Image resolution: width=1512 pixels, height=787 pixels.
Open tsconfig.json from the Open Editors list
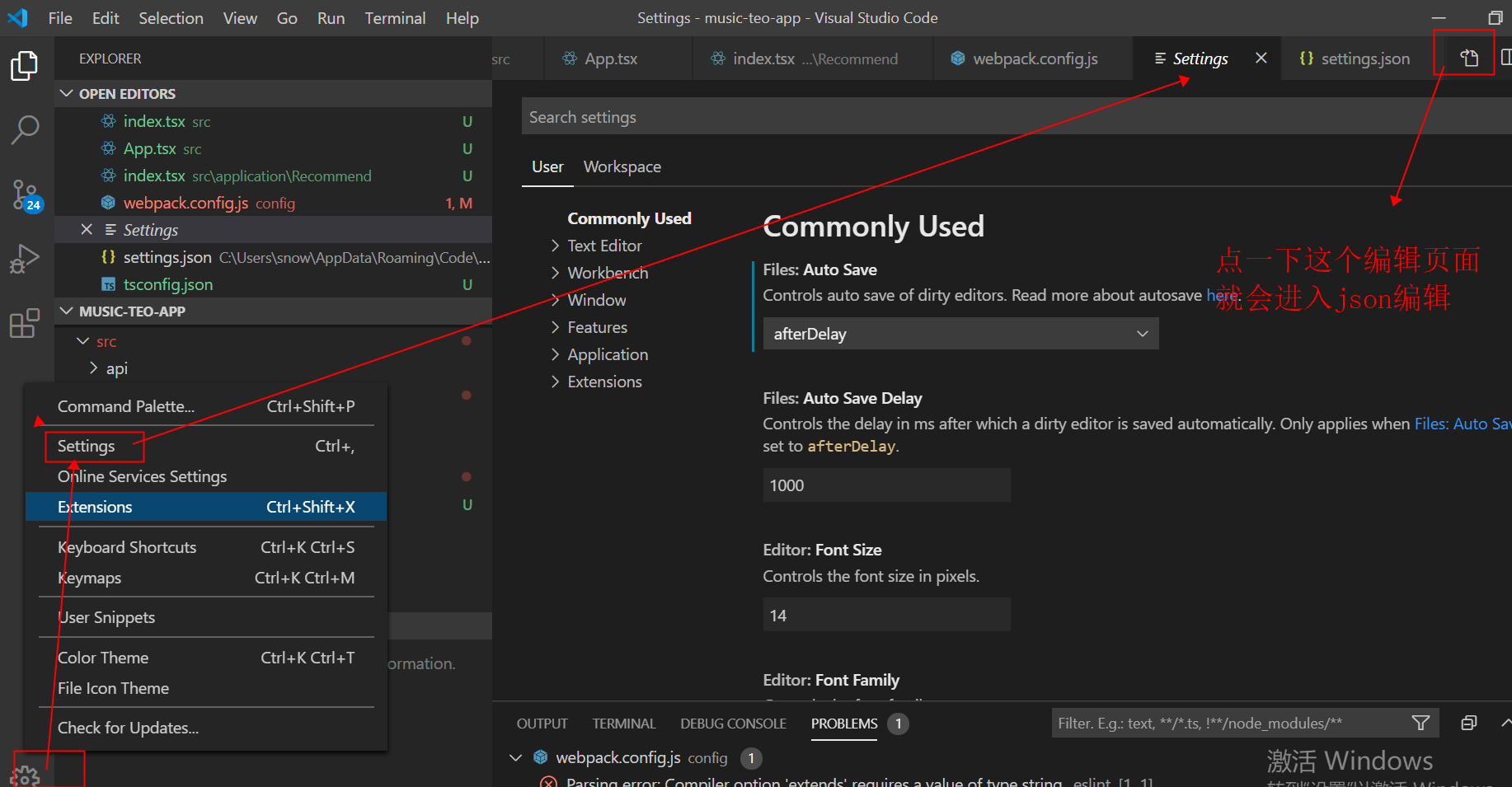(x=273, y=284)
